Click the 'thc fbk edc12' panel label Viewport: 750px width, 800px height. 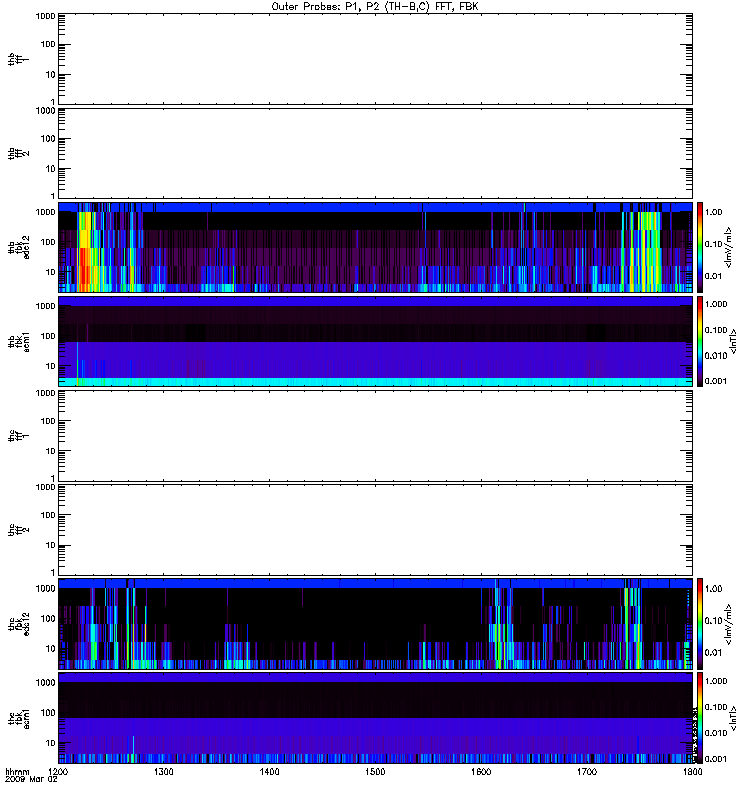click(19, 623)
